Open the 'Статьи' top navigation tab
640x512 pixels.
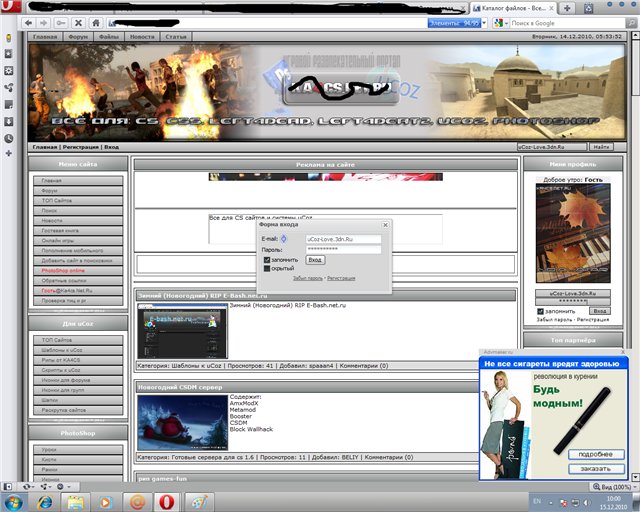pyautogui.click(x=176, y=37)
